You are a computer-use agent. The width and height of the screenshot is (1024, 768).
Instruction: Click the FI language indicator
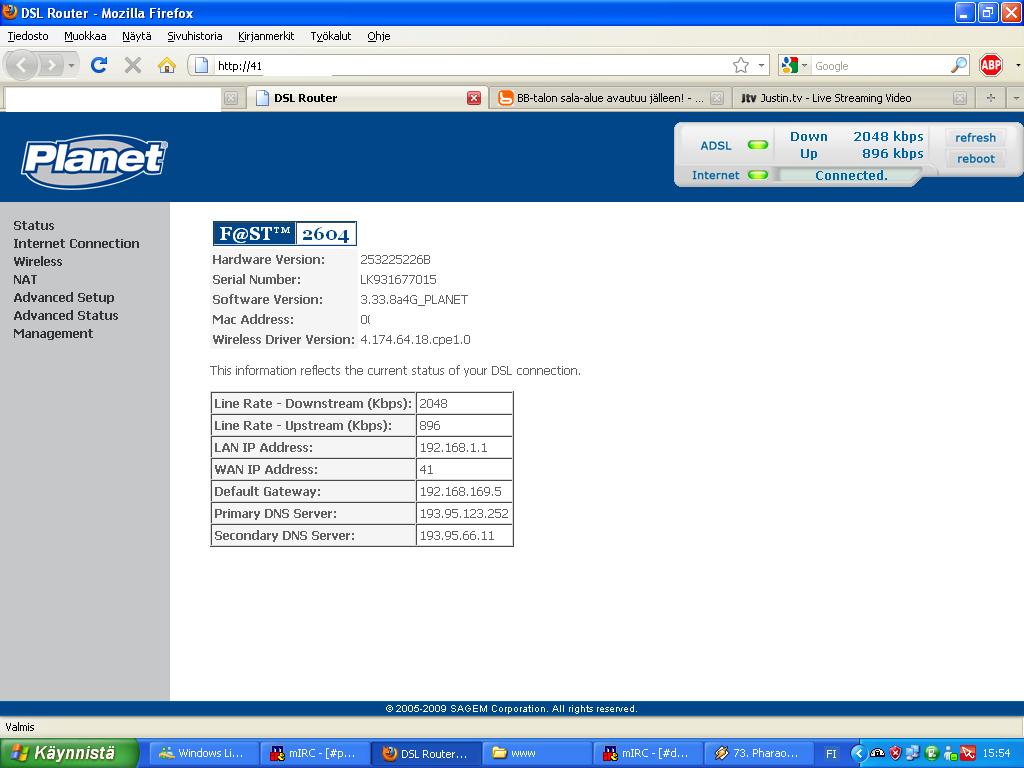[x=831, y=754]
